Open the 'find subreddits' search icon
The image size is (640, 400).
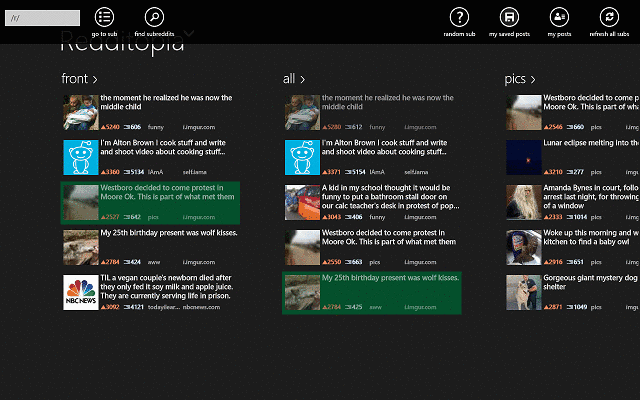(154, 17)
